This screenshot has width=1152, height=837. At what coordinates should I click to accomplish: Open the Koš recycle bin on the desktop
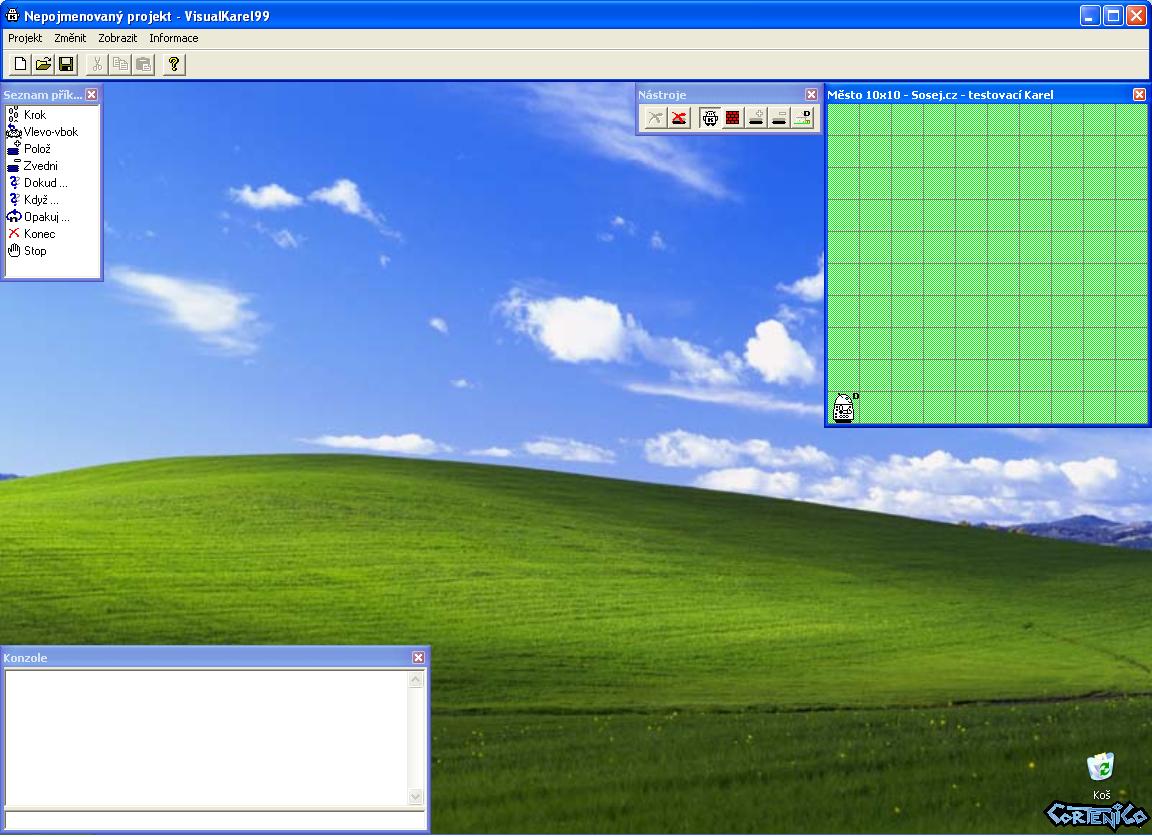[1101, 775]
